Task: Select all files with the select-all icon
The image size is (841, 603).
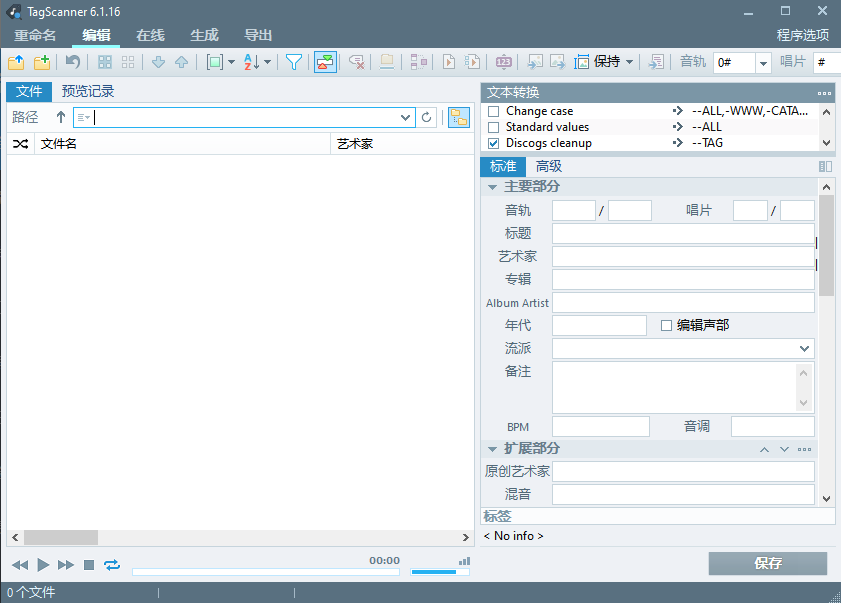Action: point(106,62)
